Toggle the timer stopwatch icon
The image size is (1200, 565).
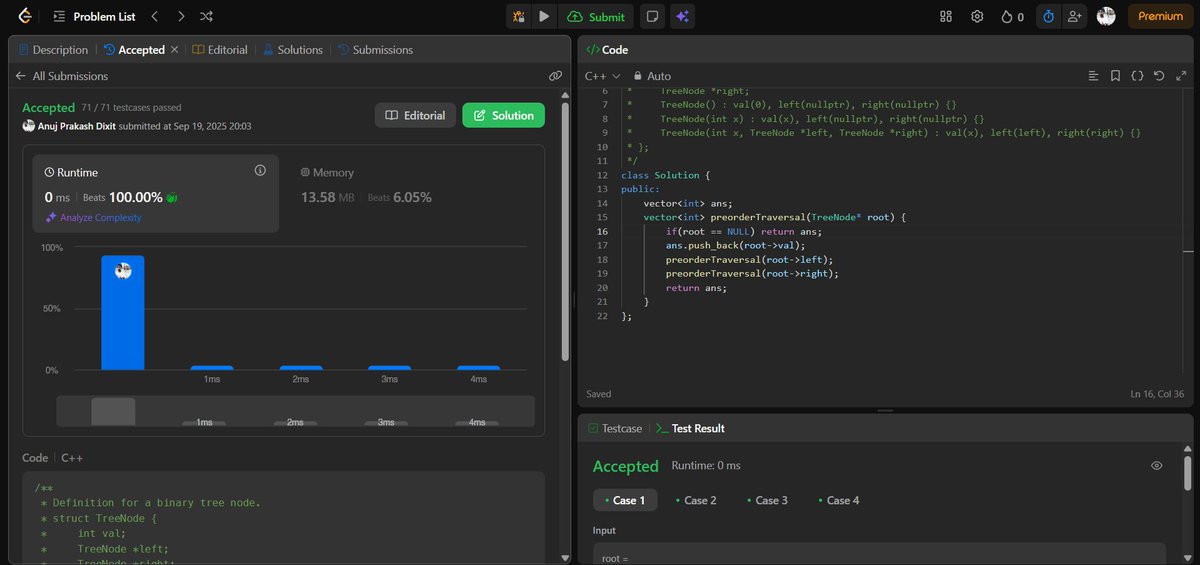tap(1048, 17)
